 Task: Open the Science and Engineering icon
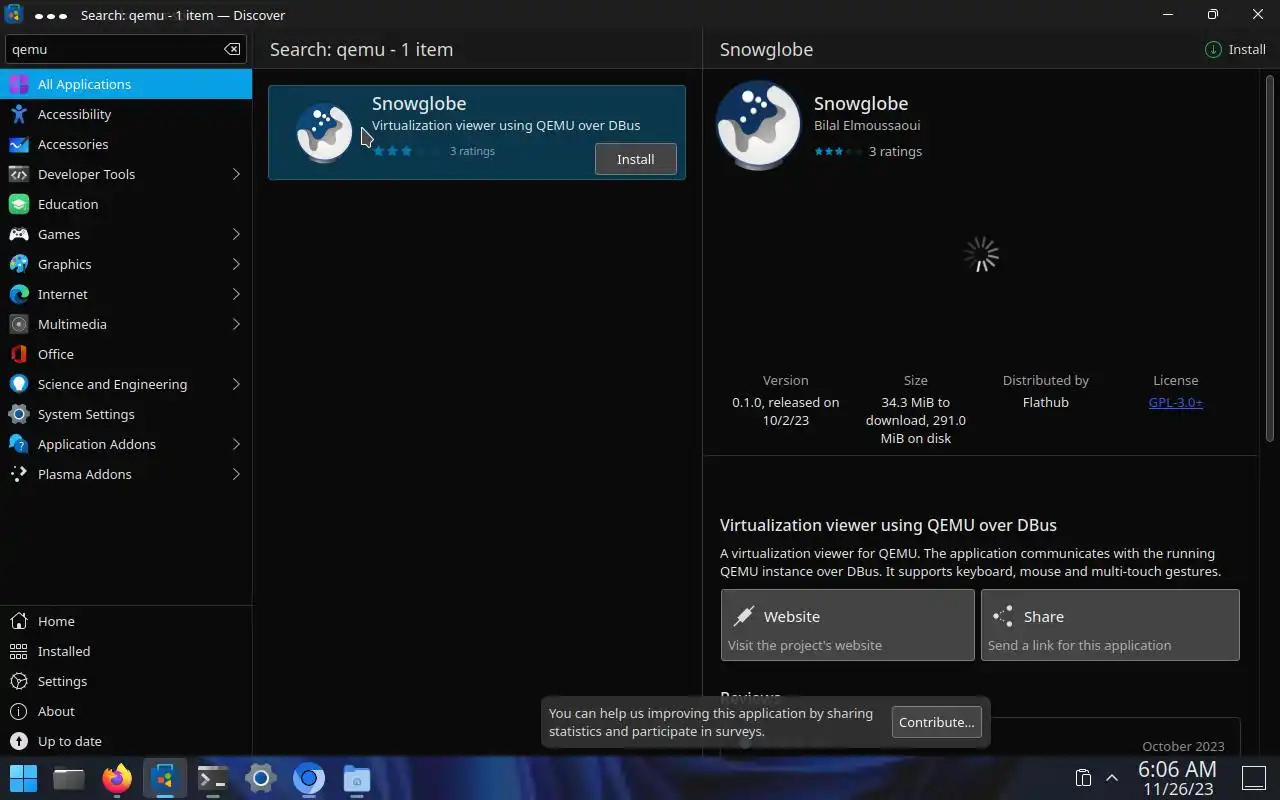(x=19, y=384)
